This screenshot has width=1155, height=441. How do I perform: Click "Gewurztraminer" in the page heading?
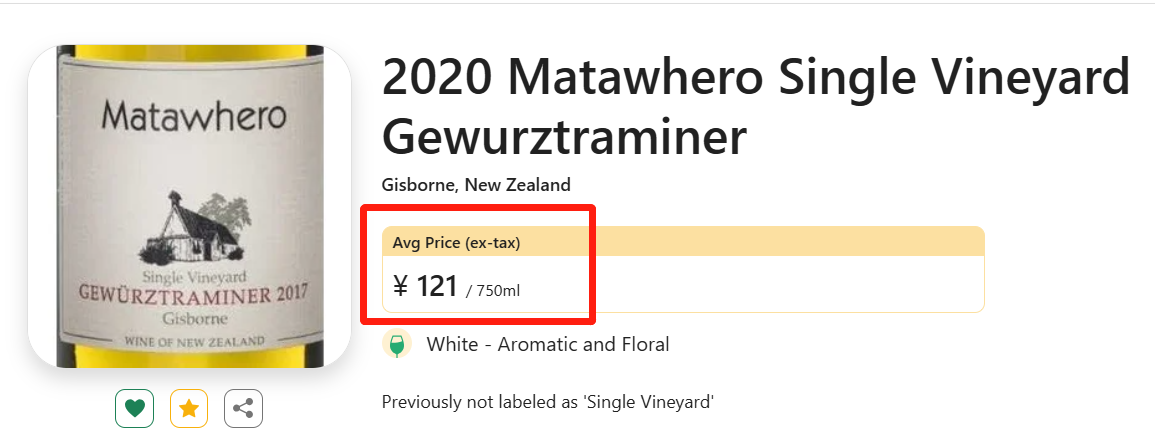click(564, 138)
